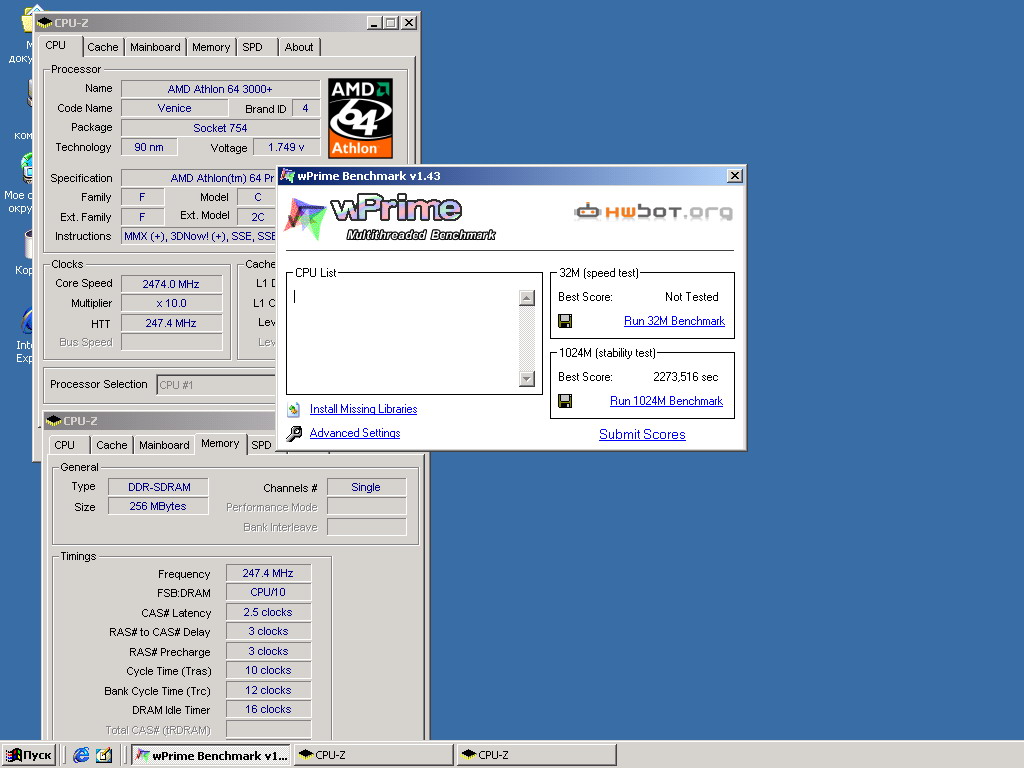Click FSB:DRAM value CPU/10
The height and width of the screenshot is (768, 1024).
coord(268,592)
